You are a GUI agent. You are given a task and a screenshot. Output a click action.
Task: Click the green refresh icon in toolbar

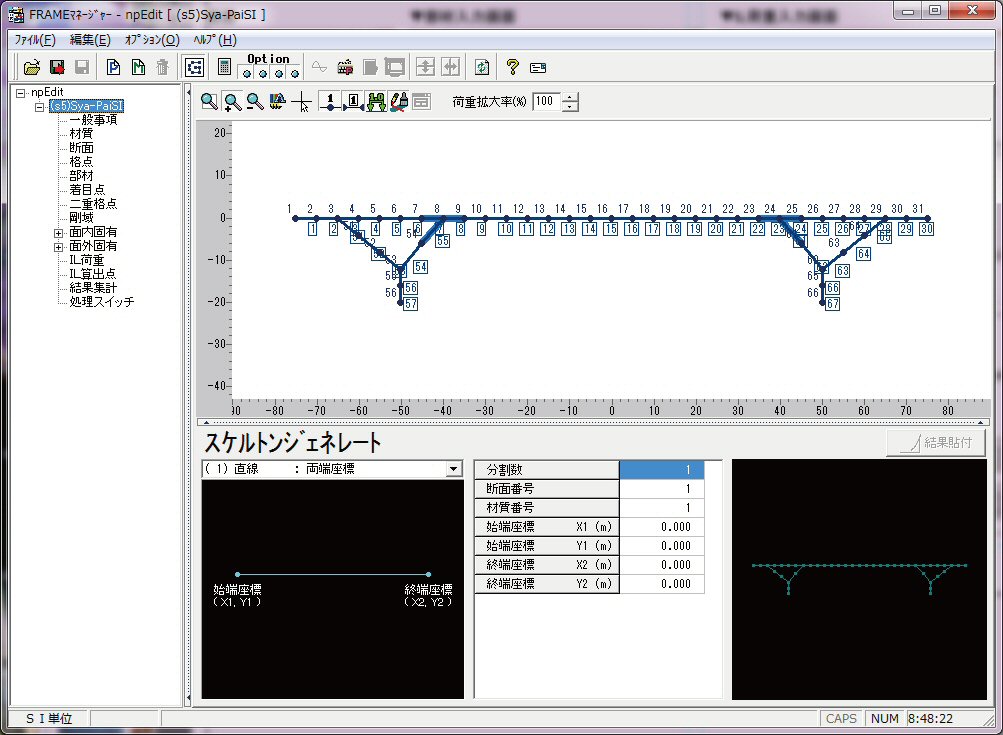(482, 67)
